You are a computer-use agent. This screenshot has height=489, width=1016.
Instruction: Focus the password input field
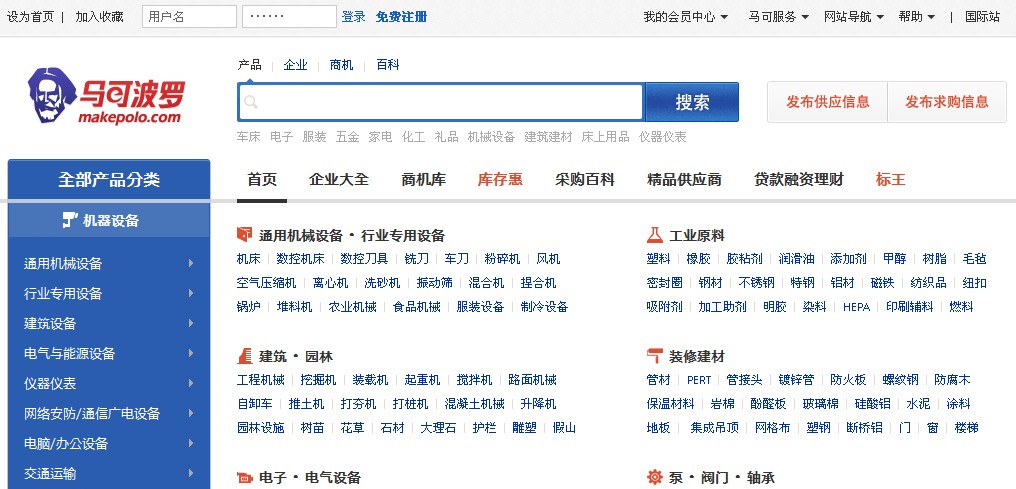click(289, 17)
